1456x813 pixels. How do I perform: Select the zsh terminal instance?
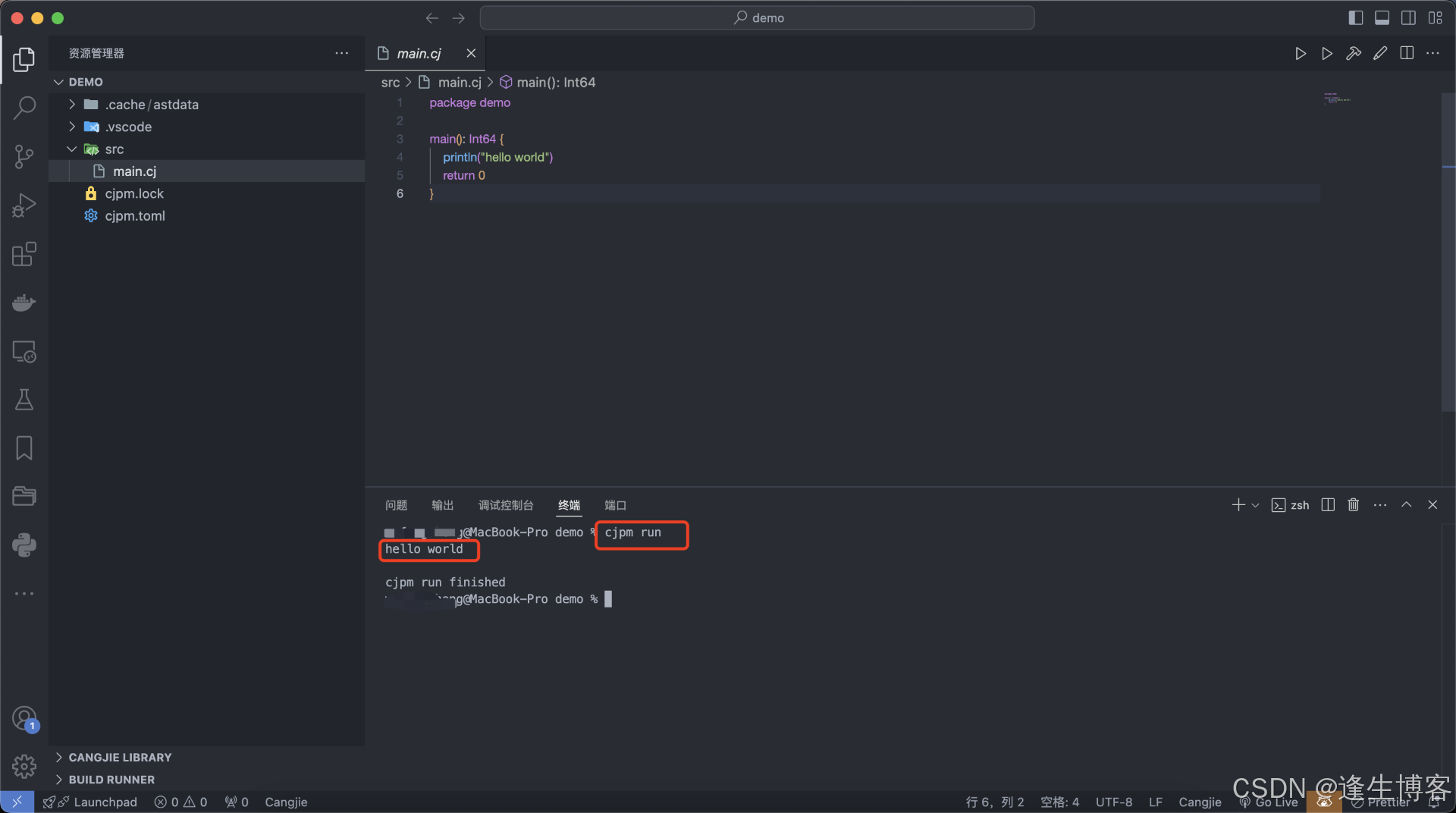1291,505
